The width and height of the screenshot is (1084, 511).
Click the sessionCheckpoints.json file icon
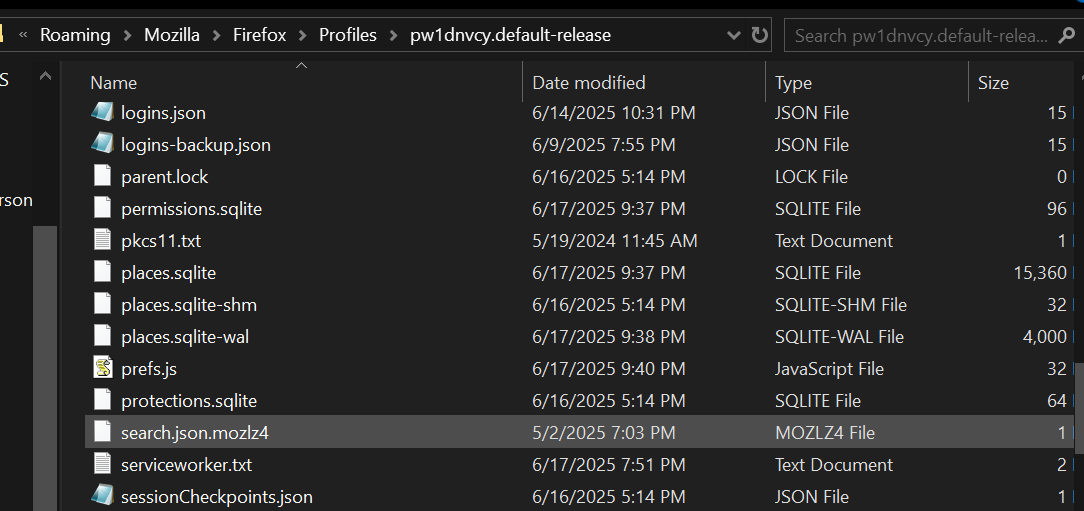[102, 496]
